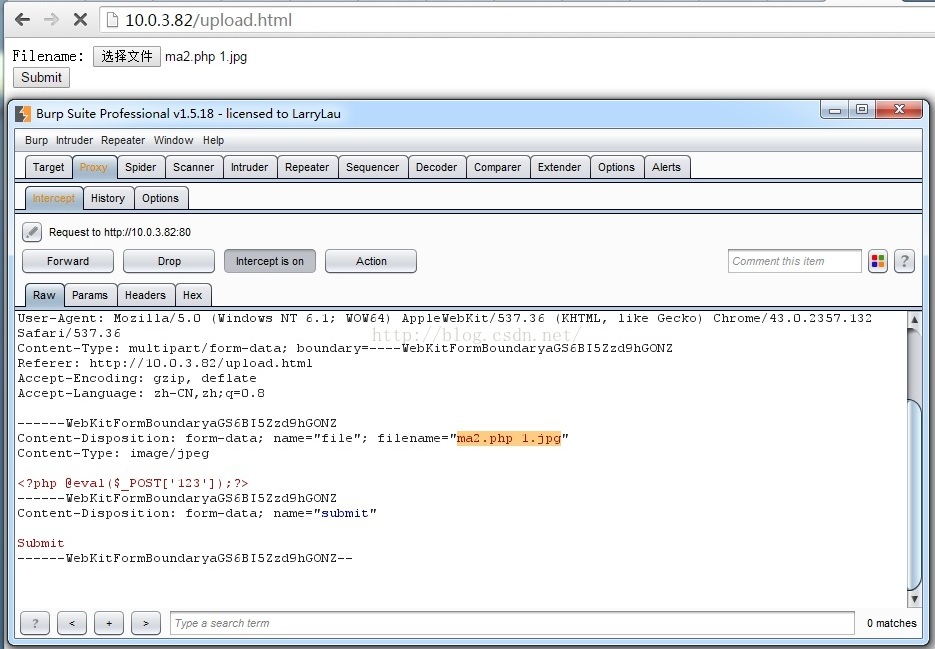
Task: Click the Burp Suite logo icon in the title bar
Action: [23, 113]
